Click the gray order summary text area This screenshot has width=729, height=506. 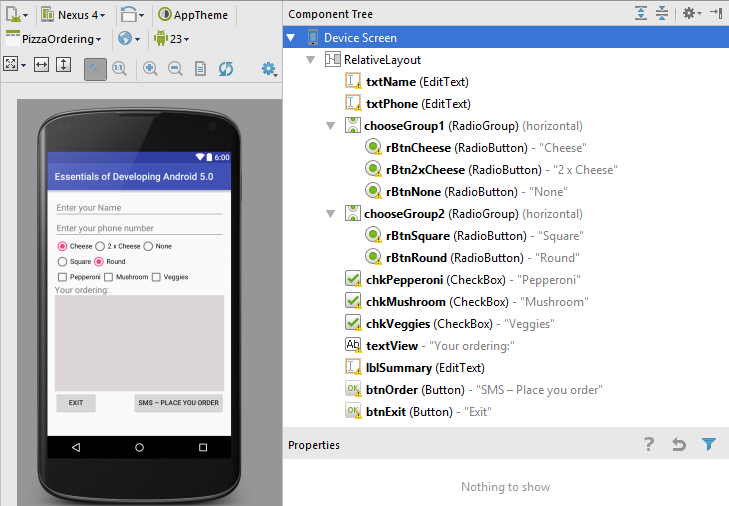pyautogui.click(x=139, y=343)
